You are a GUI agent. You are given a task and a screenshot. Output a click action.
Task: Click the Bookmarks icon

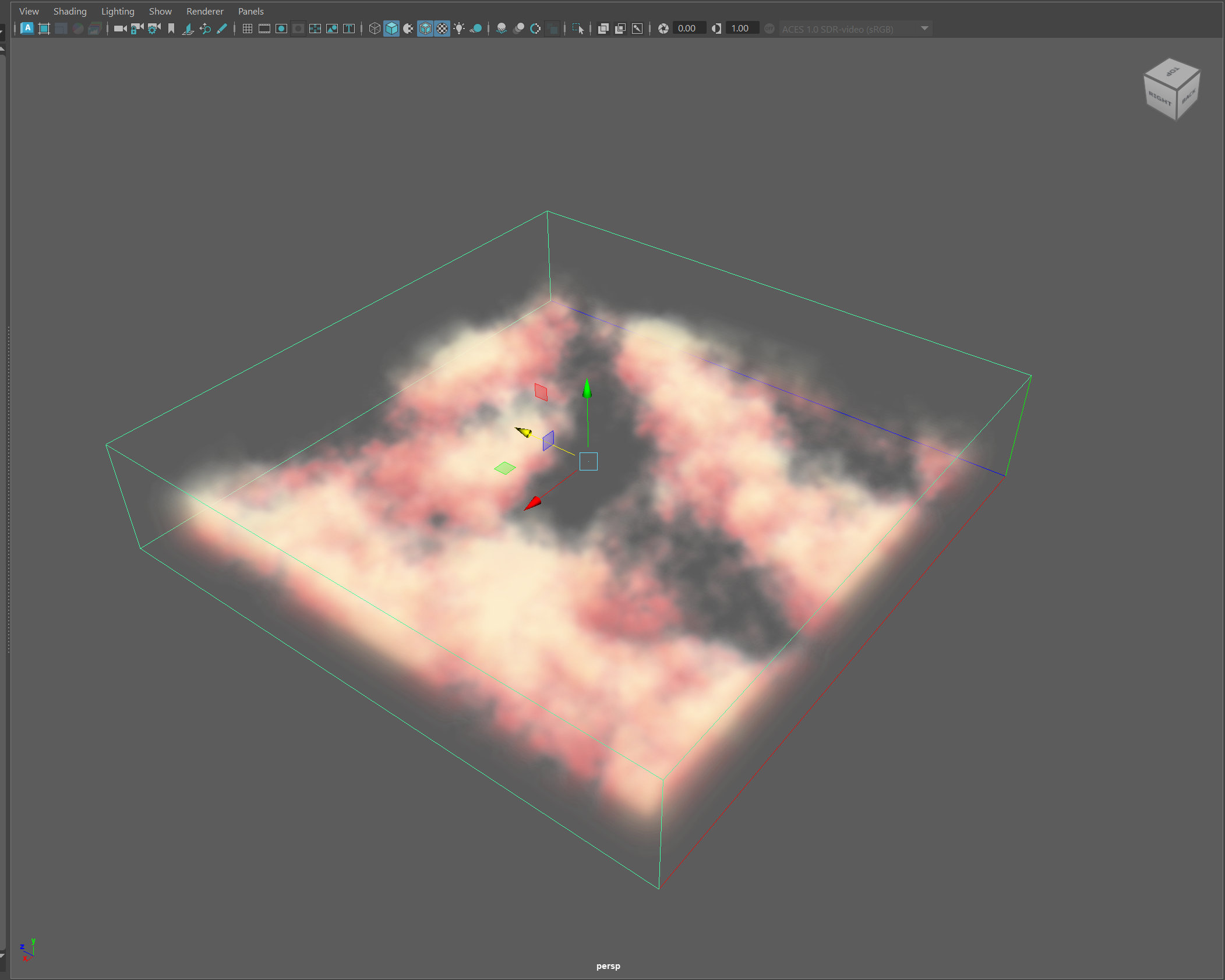pos(171,29)
